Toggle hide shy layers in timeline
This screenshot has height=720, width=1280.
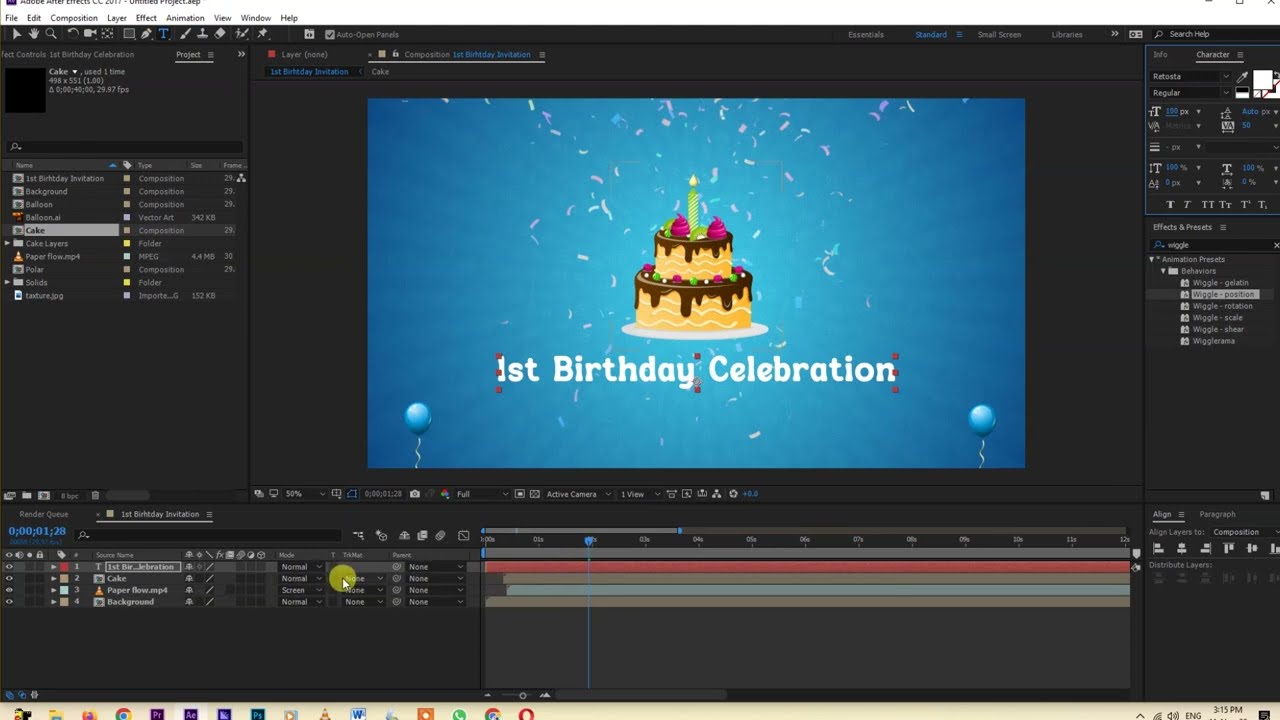(x=404, y=536)
